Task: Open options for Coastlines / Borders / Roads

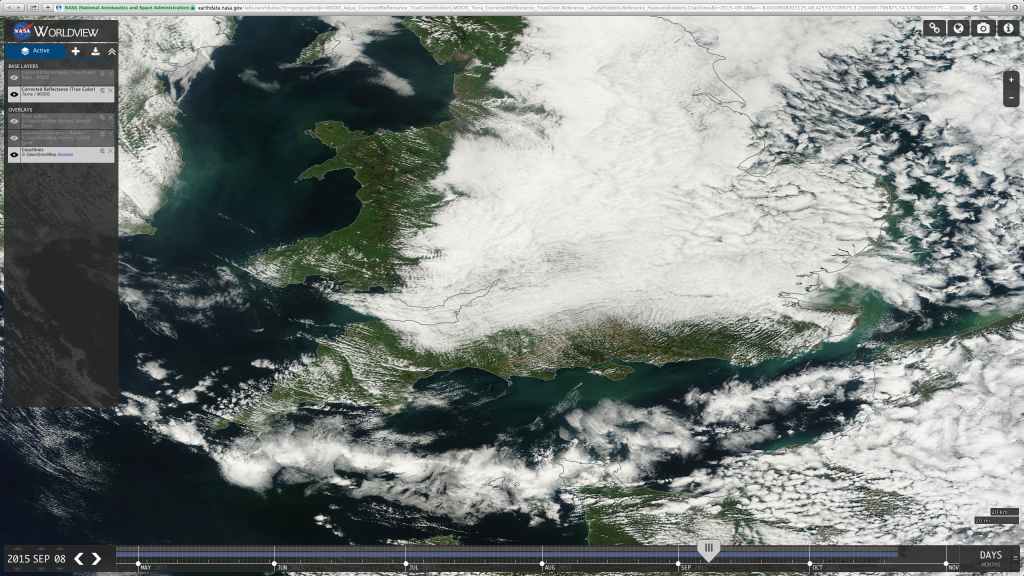Action: click(x=102, y=134)
